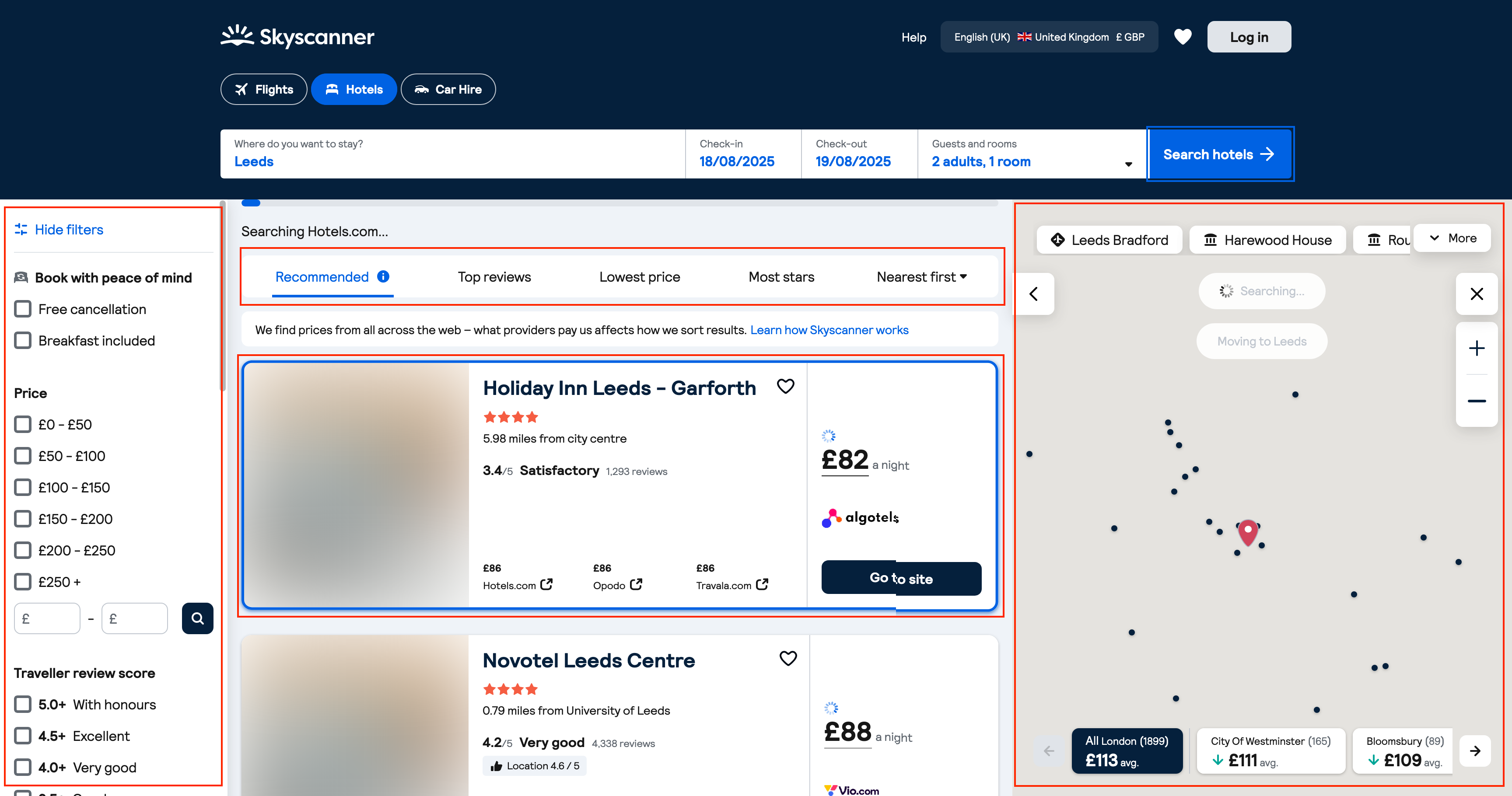The width and height of the screenshot is (1512, 796).
Task: Click the algotels provider logo
Action: tap(861, 517)
